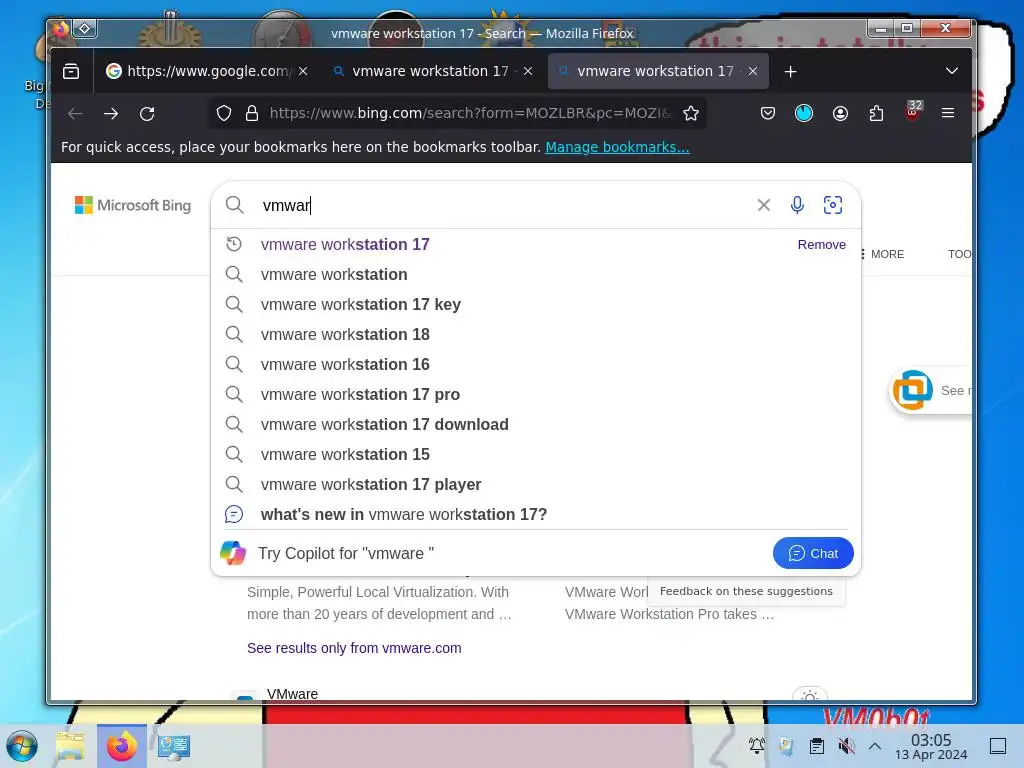
Task: Open the Extensions puzzle icon
Action: pyautogui.click(x=876, y=114)
